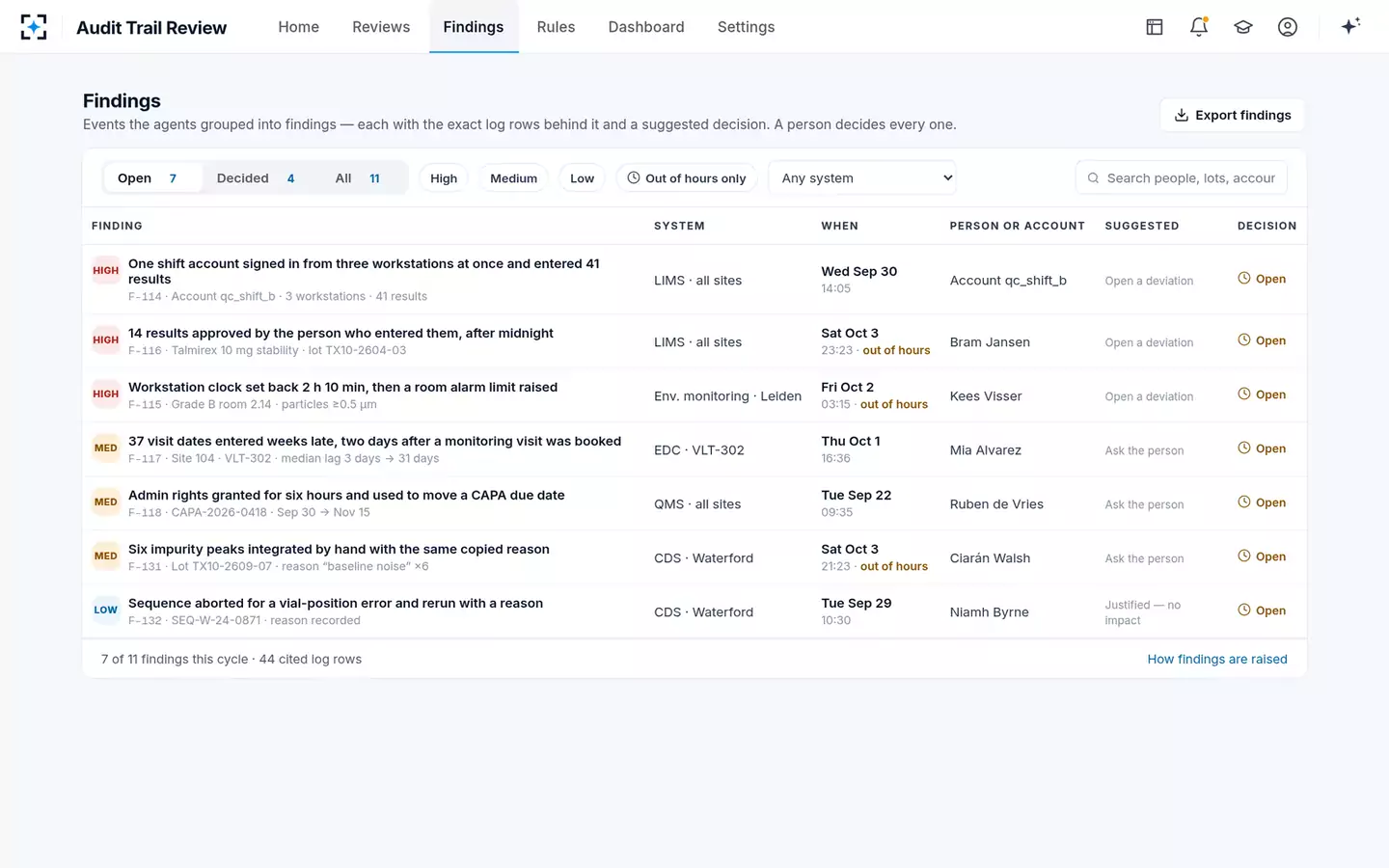Viewport: 1389px width, 868px height.
Task: Click 'out of hours' tag on Fri Oct 2 row
Action: point(894,404)
